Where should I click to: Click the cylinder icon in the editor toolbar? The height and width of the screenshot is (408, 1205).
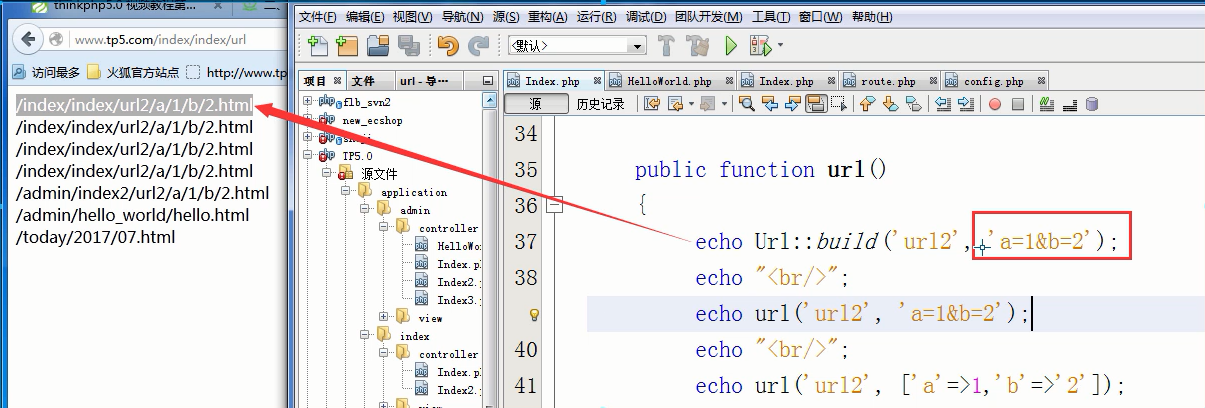(x=1092, y=103)
